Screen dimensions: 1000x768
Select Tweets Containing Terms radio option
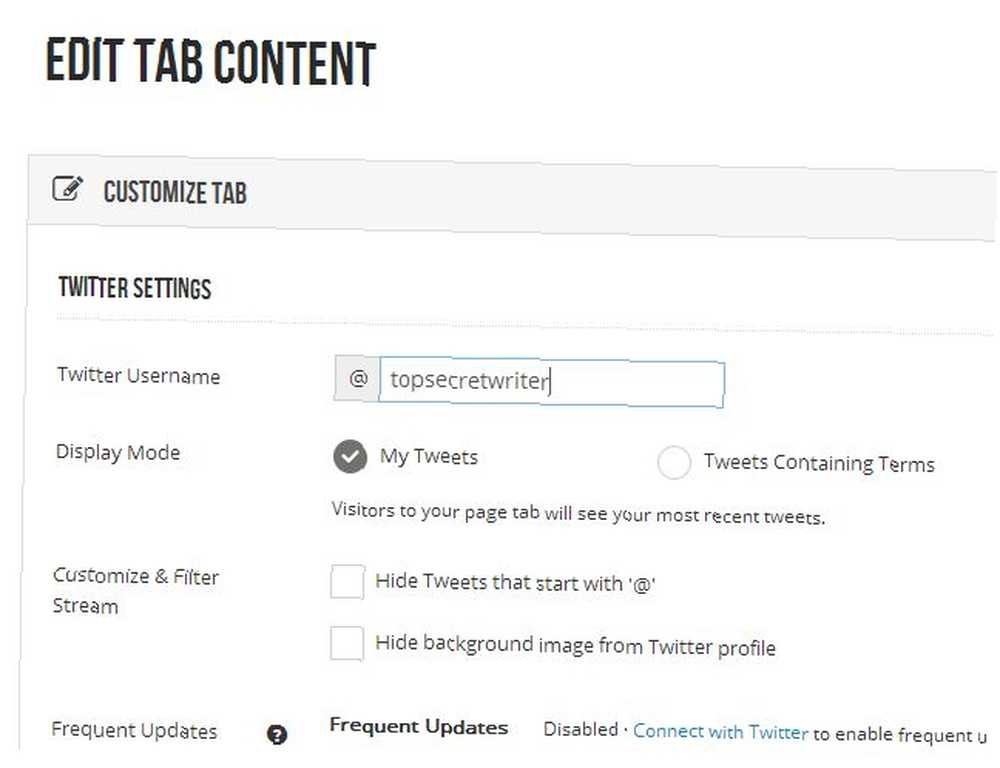click(674, 461)
